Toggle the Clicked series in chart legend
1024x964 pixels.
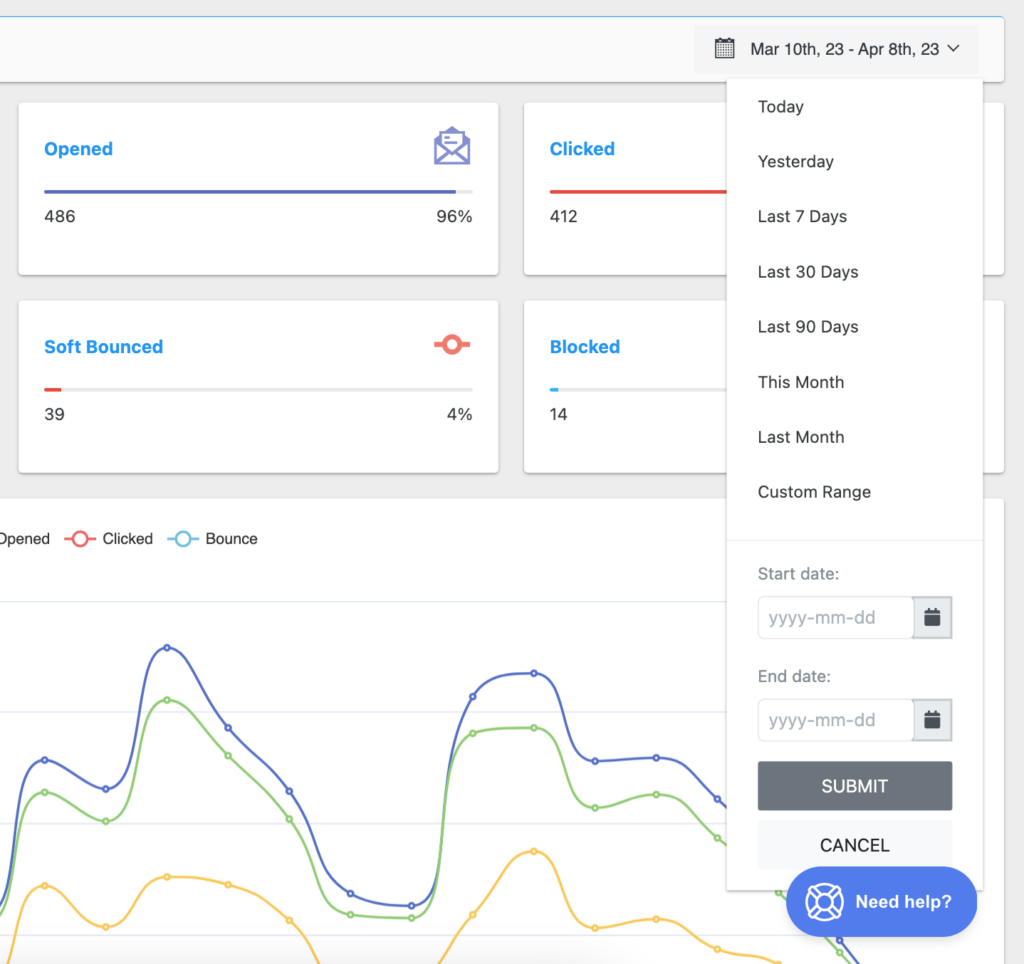(x=108, y=539)
